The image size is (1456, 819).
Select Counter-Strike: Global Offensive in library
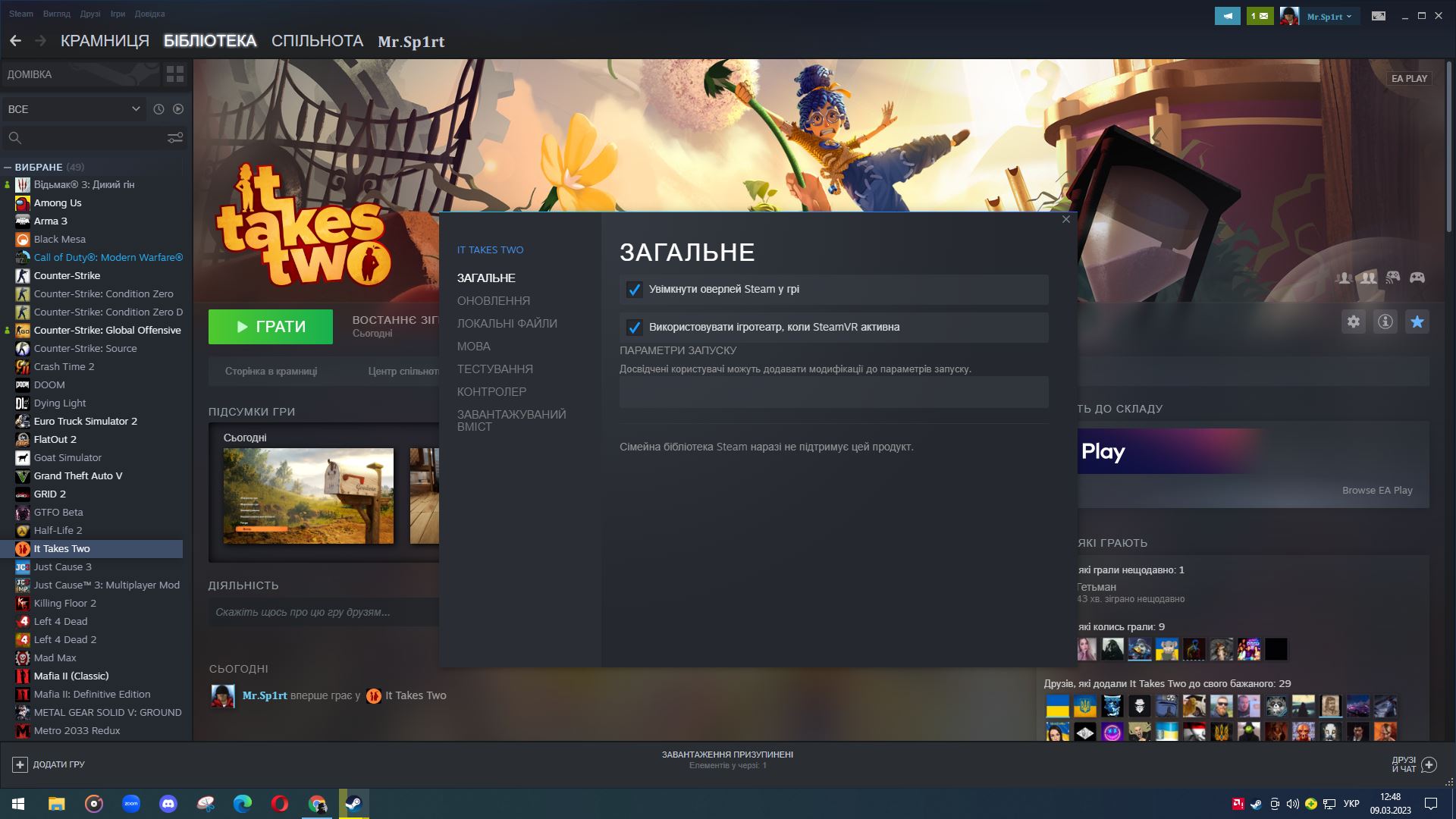pyautogui.click(x=107, y=331)
